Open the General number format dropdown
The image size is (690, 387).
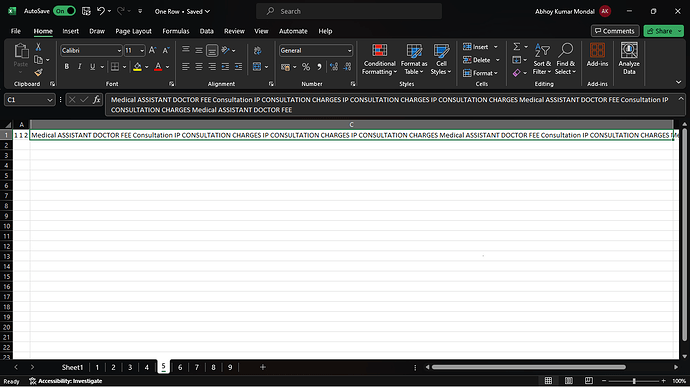coord(349,51)
